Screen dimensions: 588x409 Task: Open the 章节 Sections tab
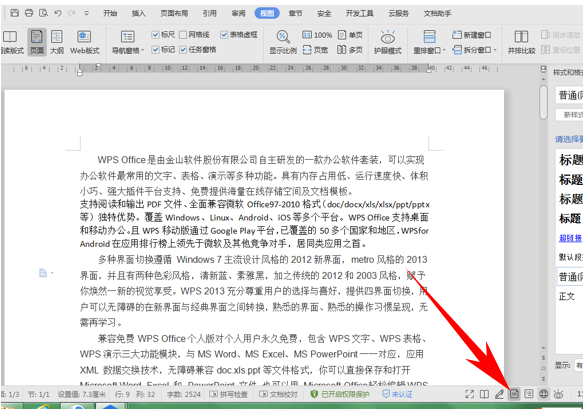(296, 13)
